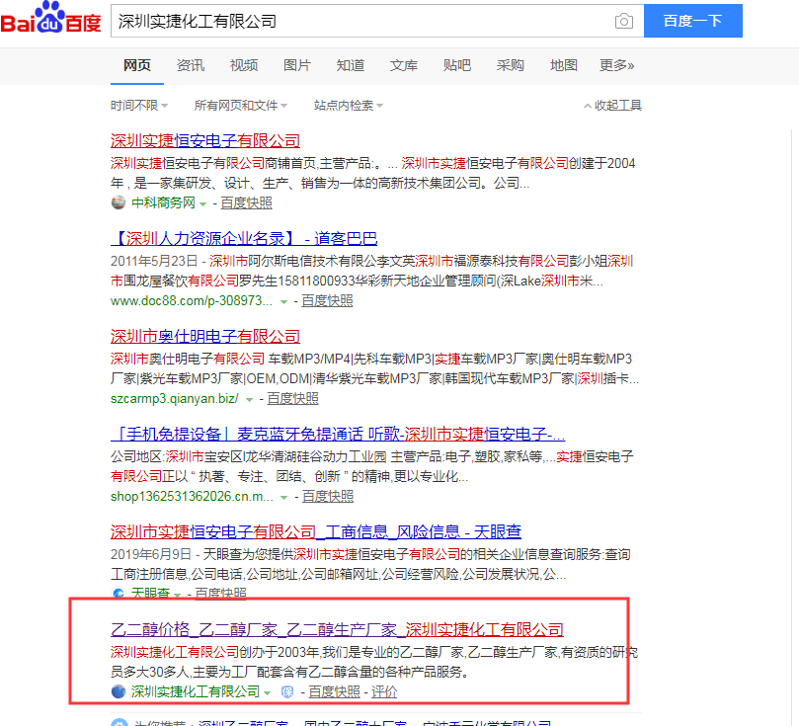Open image search via camera icon
The image size is (799, 726).
click(x=624, y=21)
